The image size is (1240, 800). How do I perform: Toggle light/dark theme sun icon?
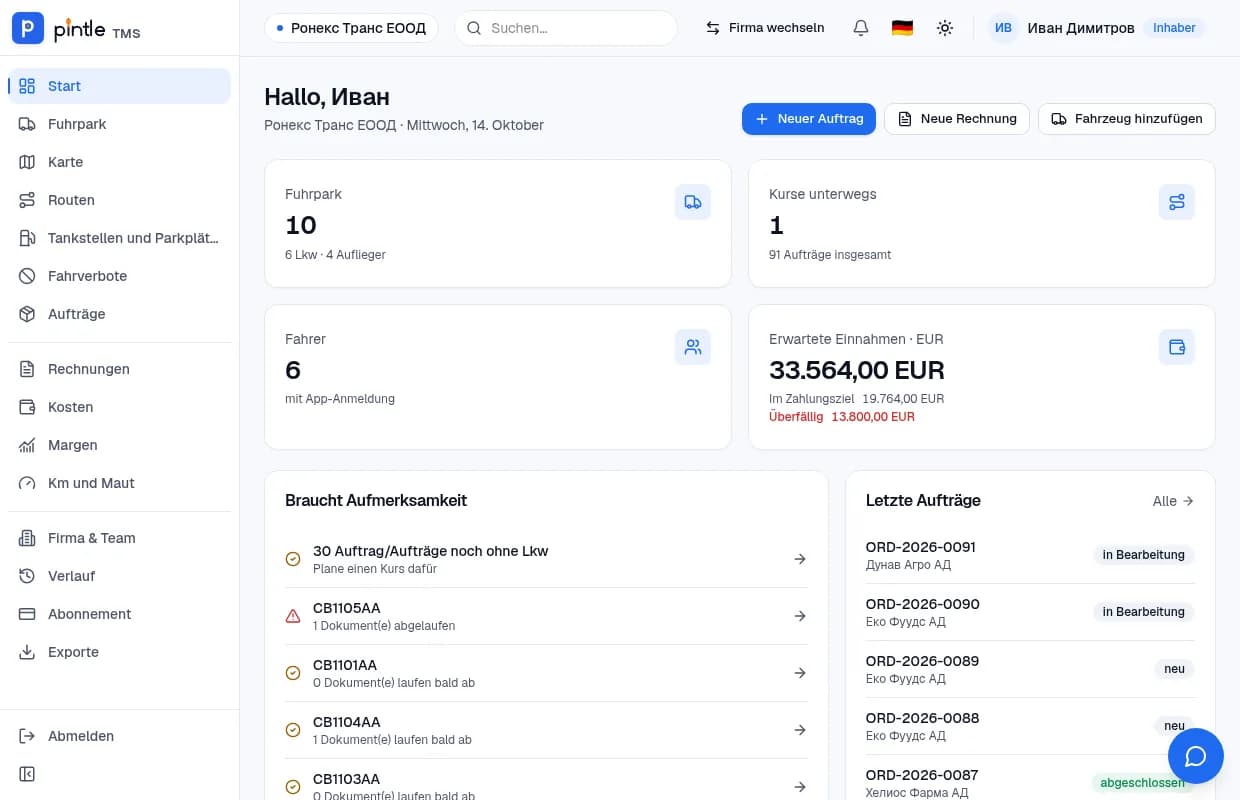click(x=944, y=28)
